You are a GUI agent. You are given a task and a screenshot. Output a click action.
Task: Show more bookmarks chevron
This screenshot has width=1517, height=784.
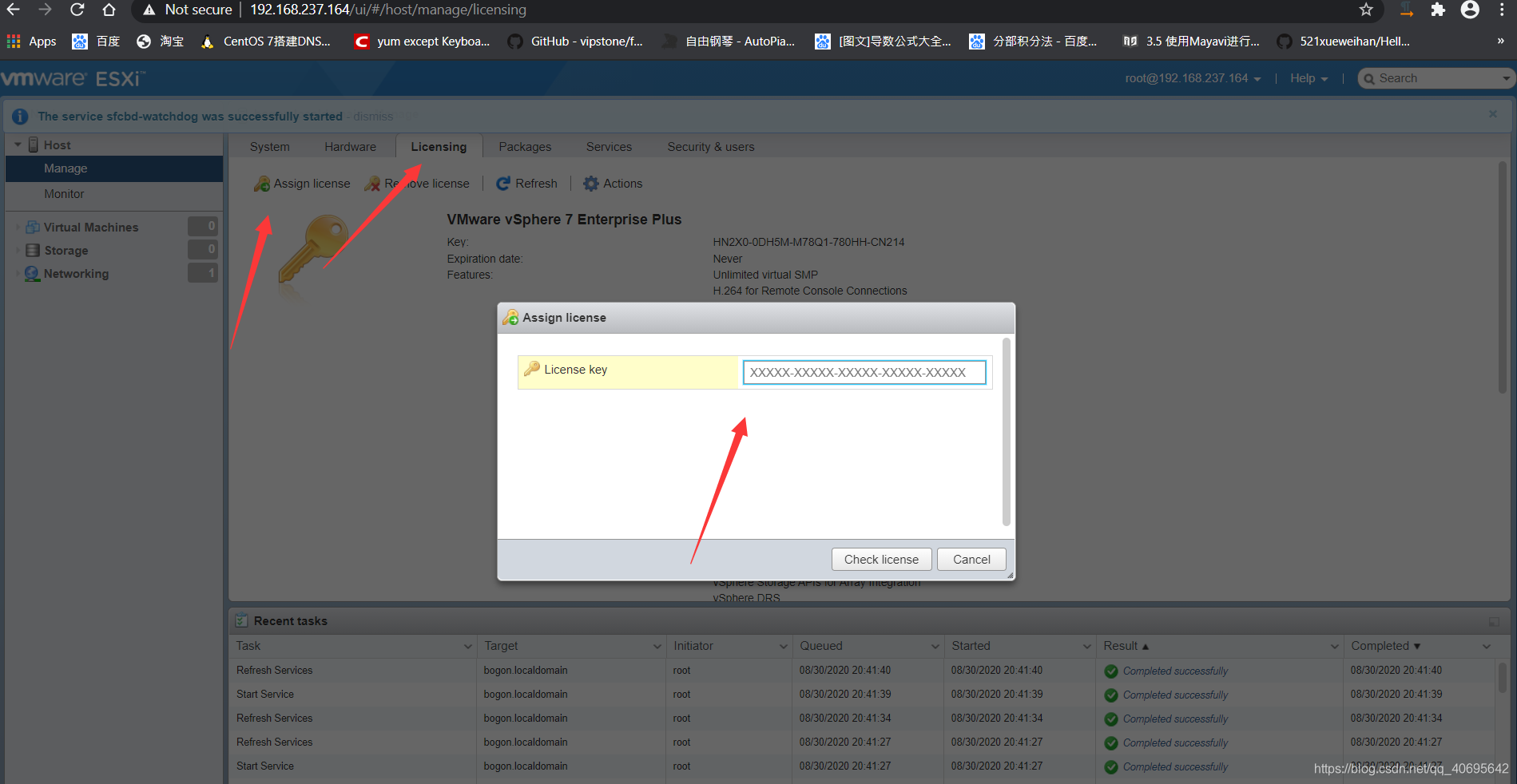(1500, 42)
